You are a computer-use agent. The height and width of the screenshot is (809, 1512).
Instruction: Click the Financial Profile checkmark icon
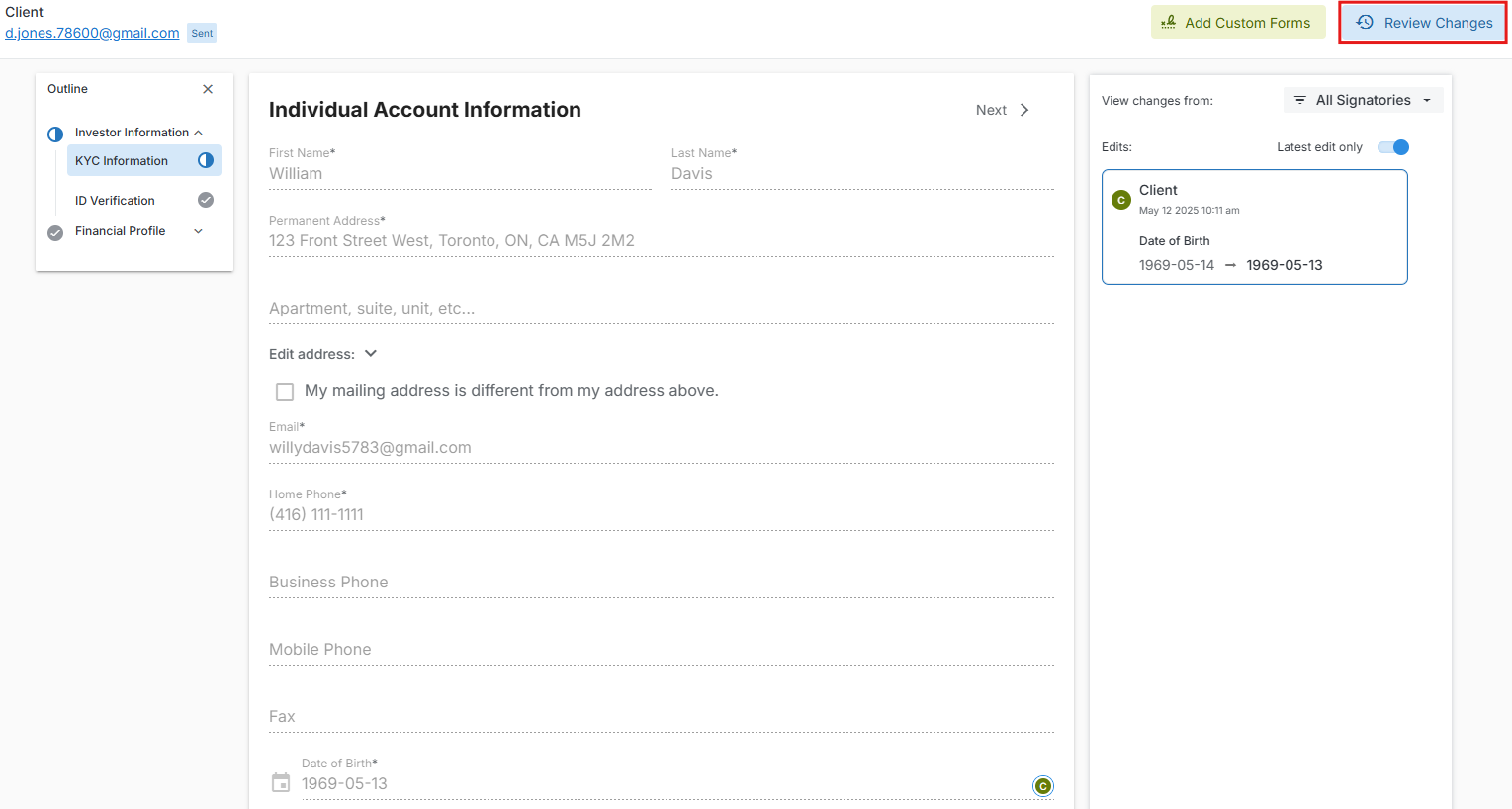[x=55, y=233]
